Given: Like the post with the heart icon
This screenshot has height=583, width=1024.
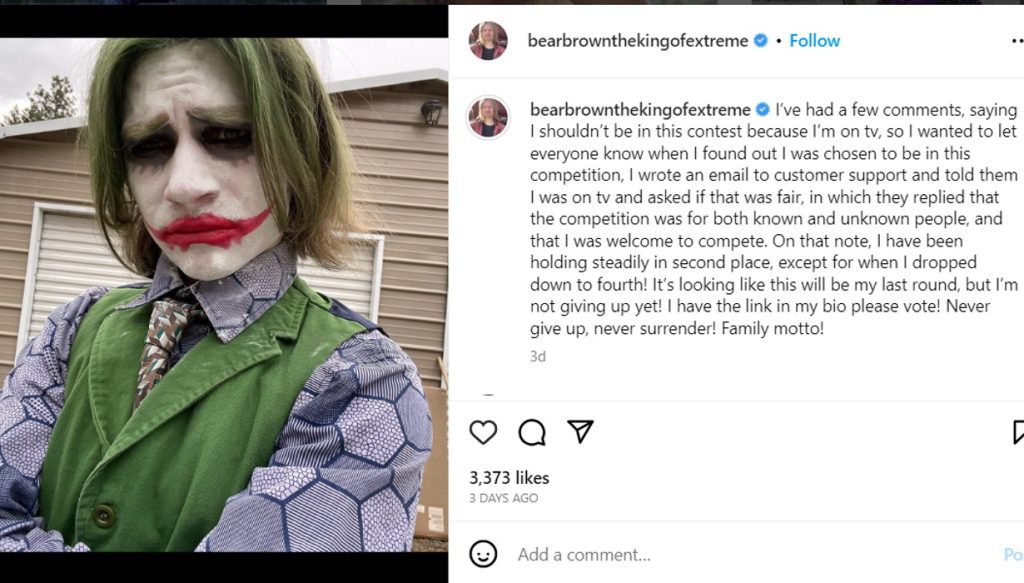Looking at the screenshot, I should pos(483,432).
